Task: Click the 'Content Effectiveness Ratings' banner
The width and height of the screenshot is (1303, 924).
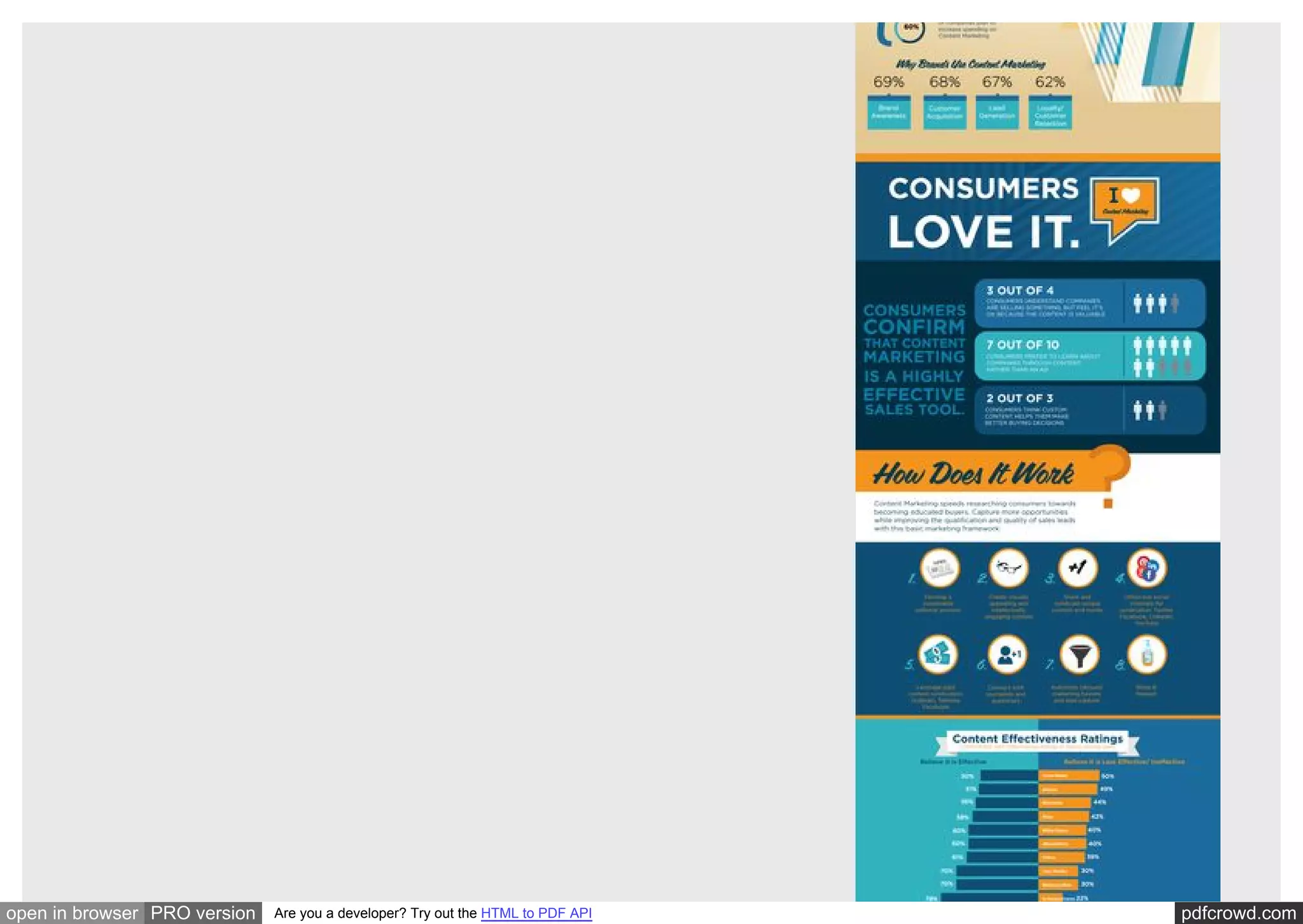Action: [x=1038, y=740]
